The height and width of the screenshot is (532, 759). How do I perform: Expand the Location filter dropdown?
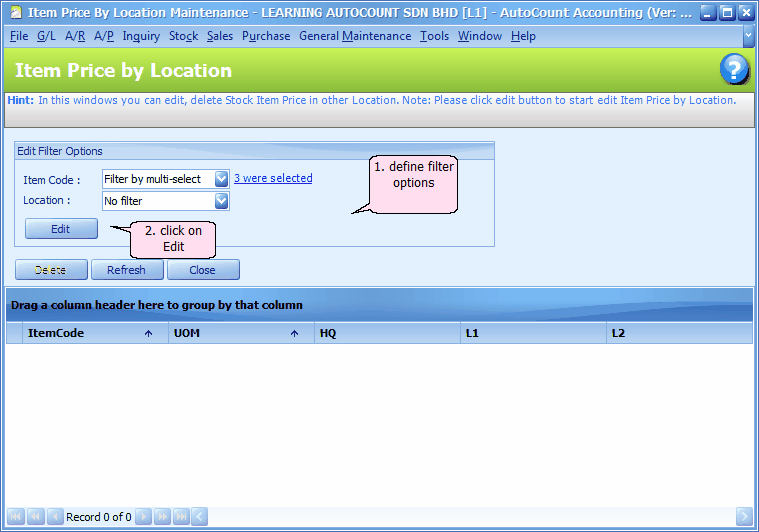tap(221, 201)
